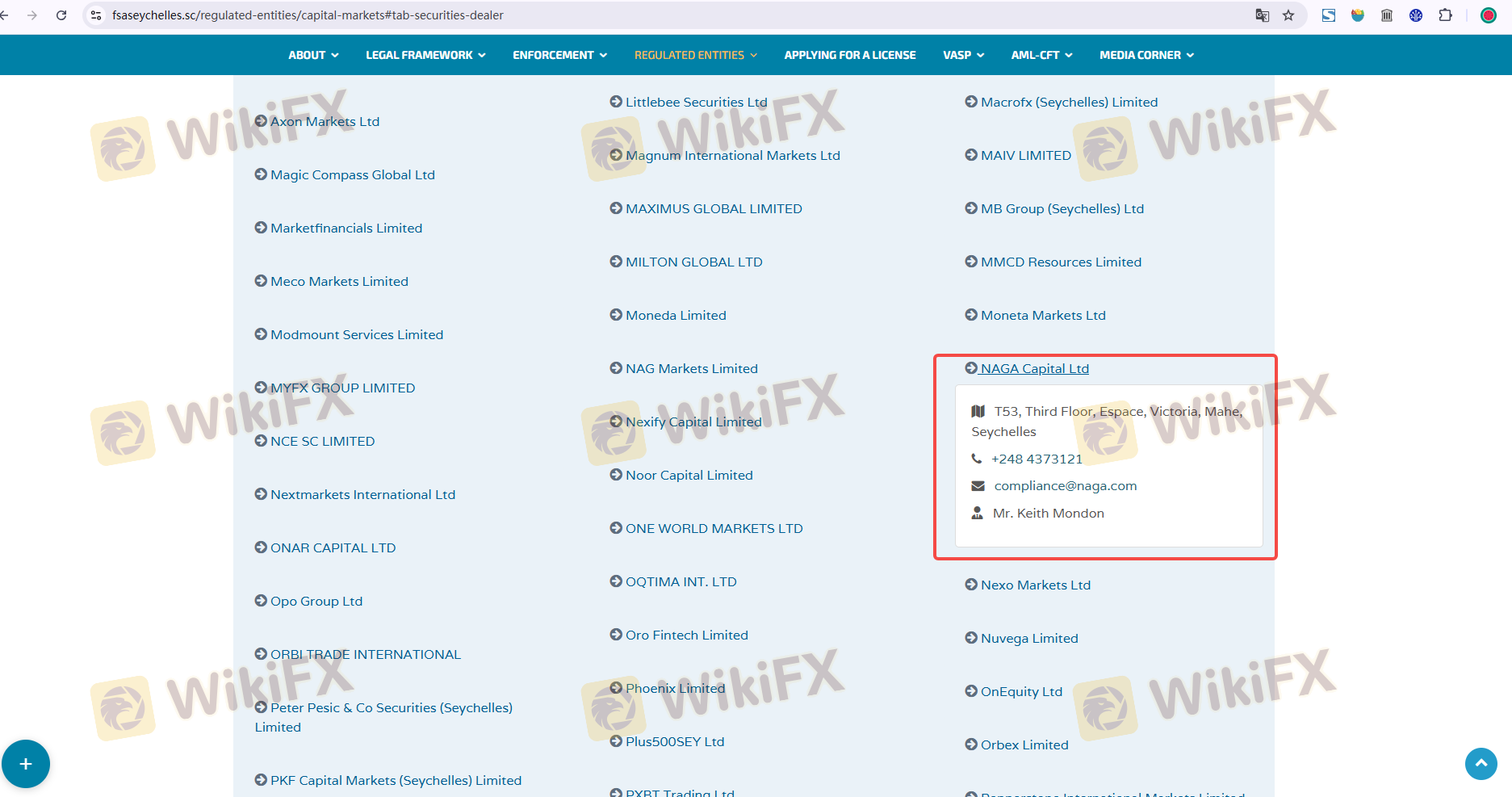Screen dimensions: 1512x797
Task: Expand the LEGAL FRAMEWORK dropdown
Action: [425, 55]
